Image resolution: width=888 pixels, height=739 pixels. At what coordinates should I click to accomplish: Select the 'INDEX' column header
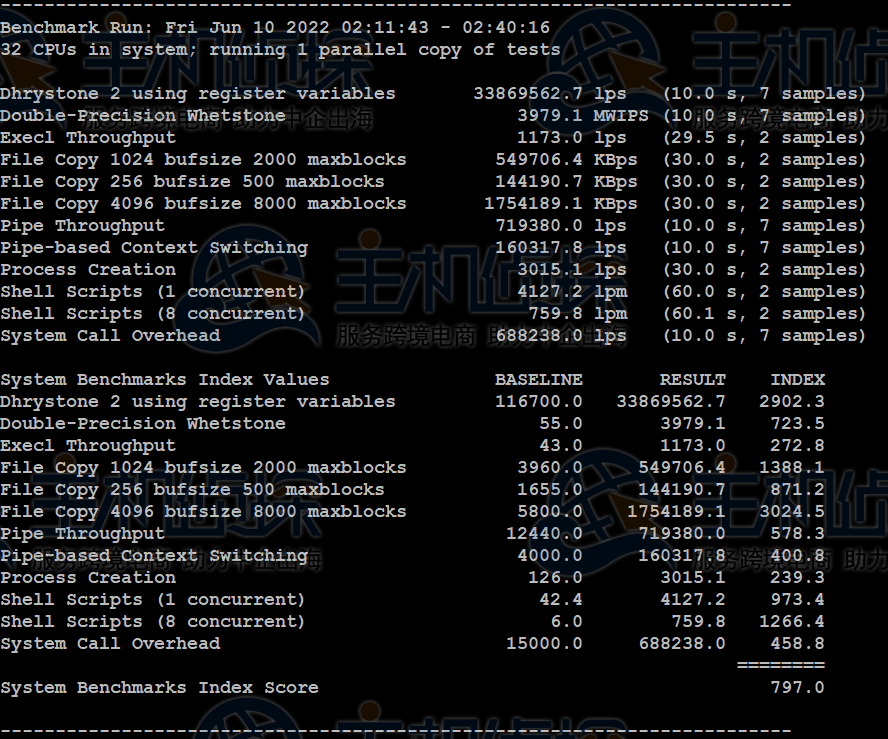click(x=797, y=379)
